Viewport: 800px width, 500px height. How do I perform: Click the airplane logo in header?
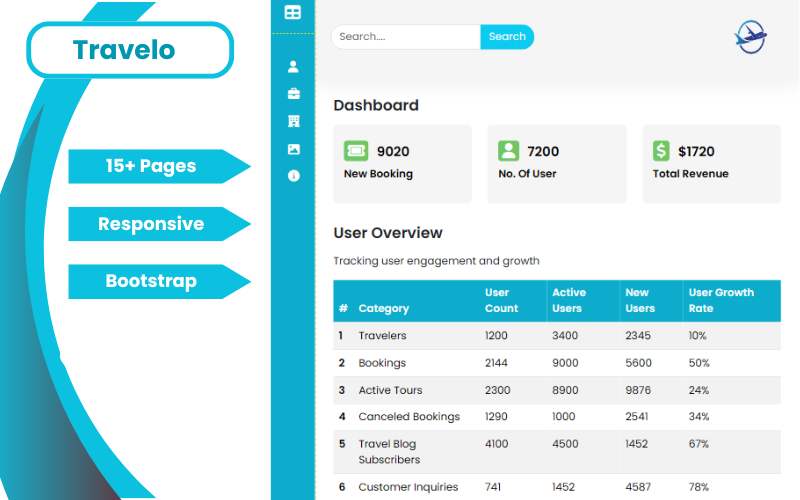click(750, 37)
